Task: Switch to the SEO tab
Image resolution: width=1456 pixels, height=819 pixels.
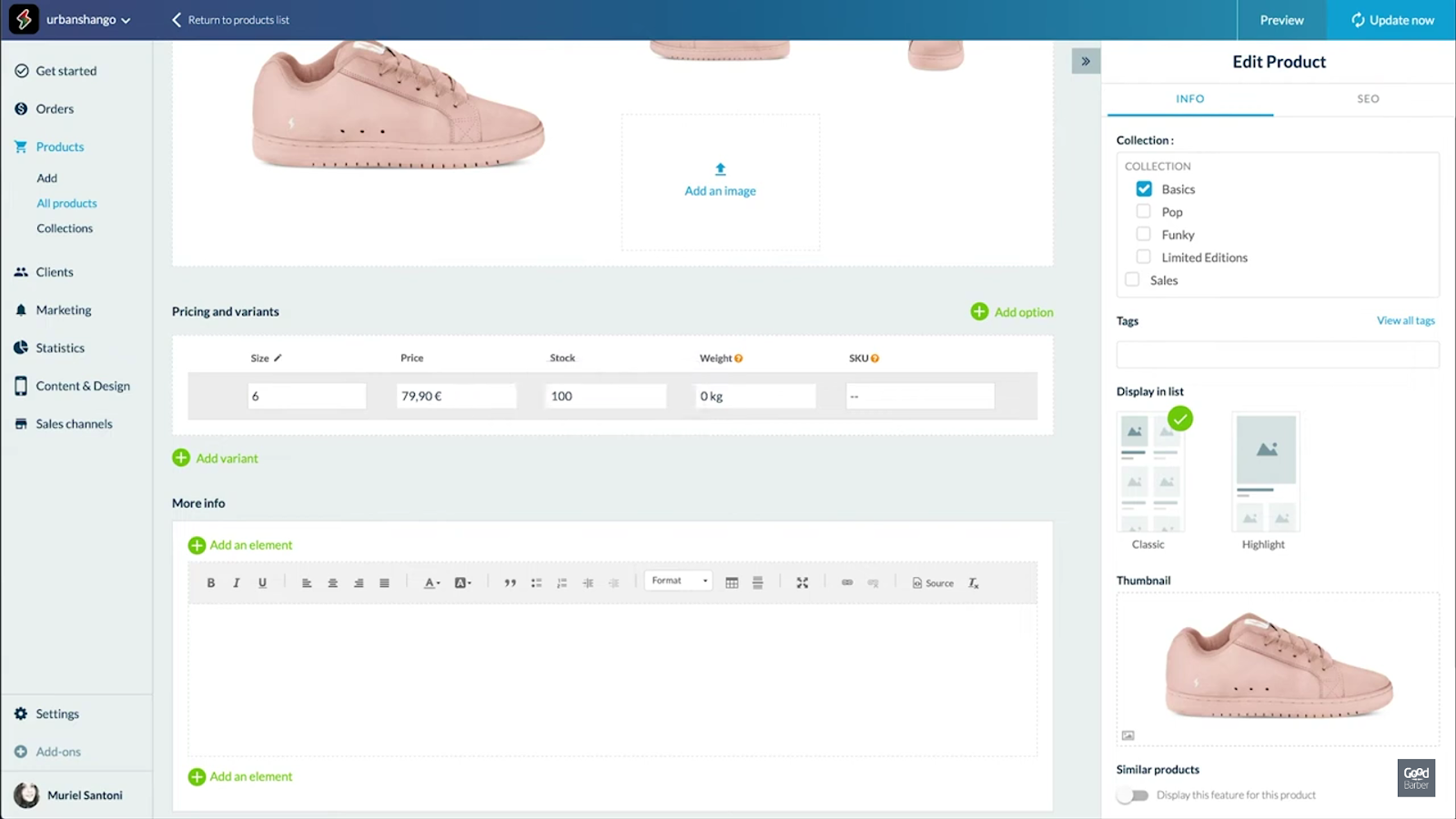Action: coord(1367,99)
